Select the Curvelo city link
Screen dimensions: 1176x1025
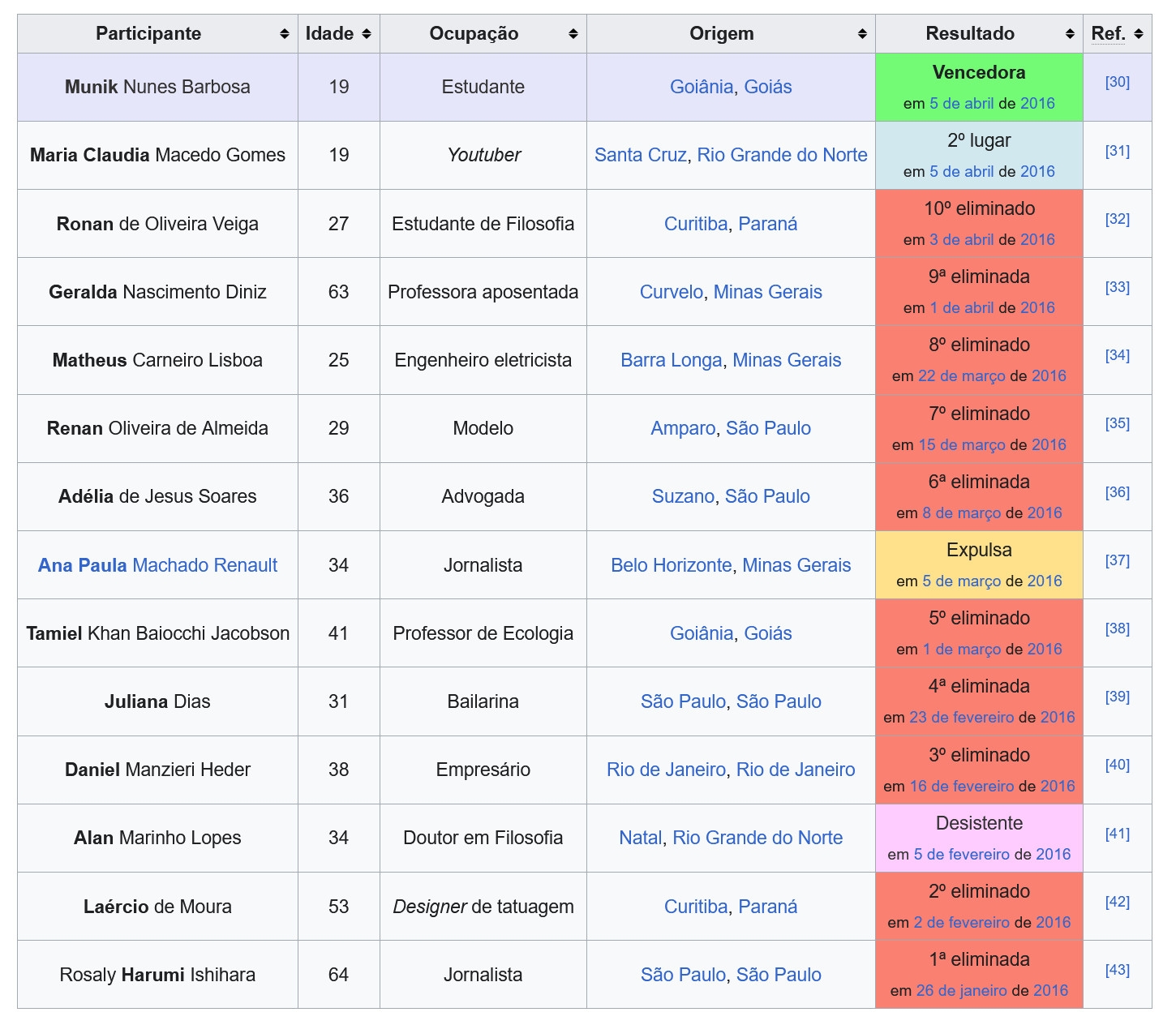coord(671,292)
